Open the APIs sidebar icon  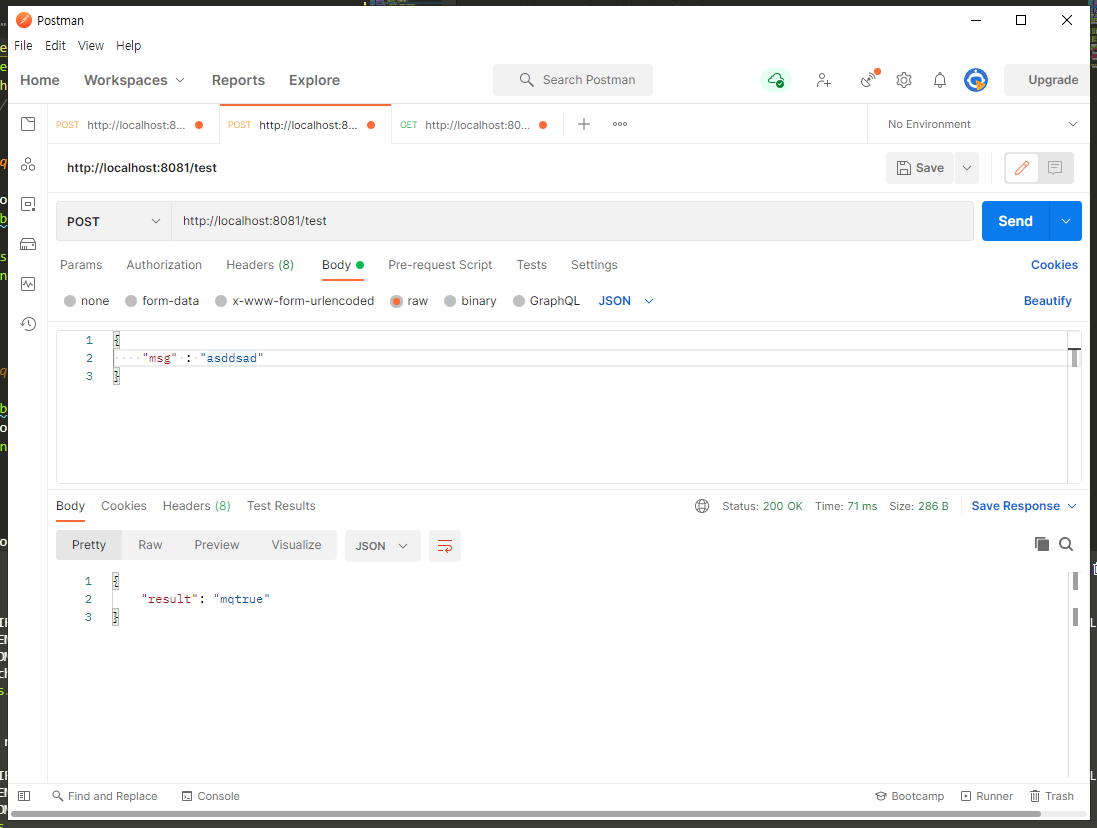point(28,164)
